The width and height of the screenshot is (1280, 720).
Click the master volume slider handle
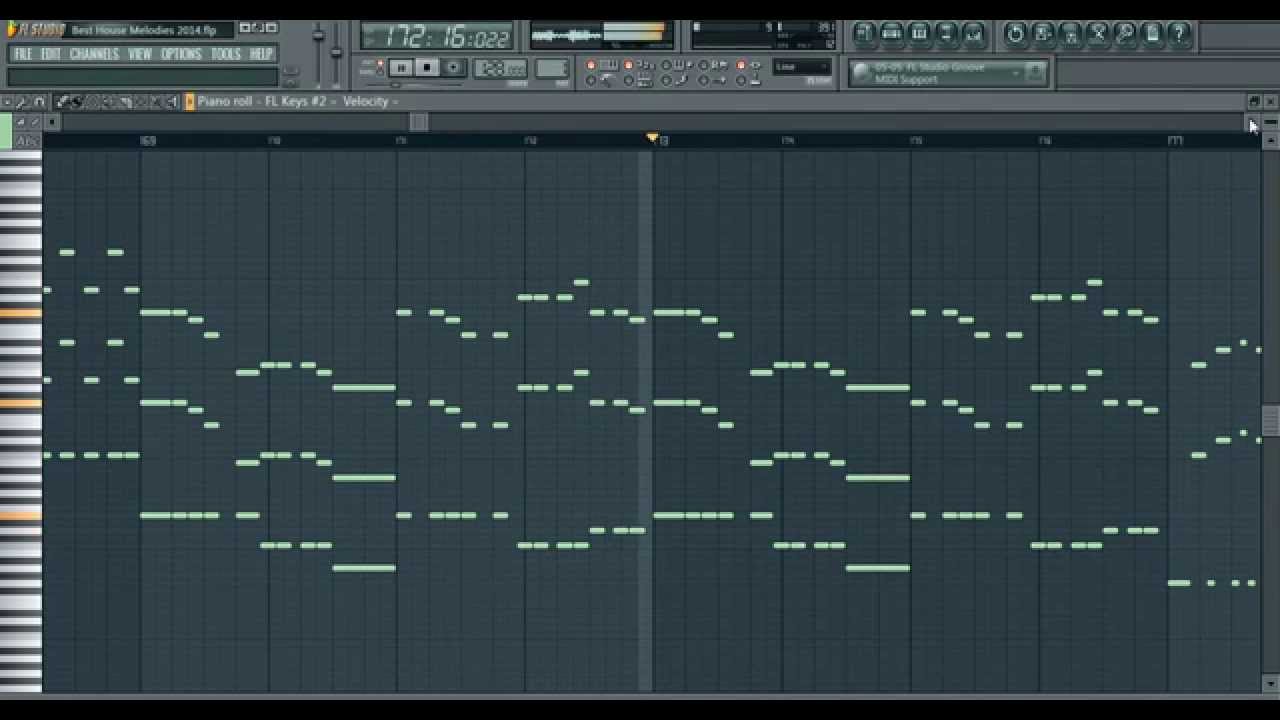pyautogui.click(x=319, y=36)
